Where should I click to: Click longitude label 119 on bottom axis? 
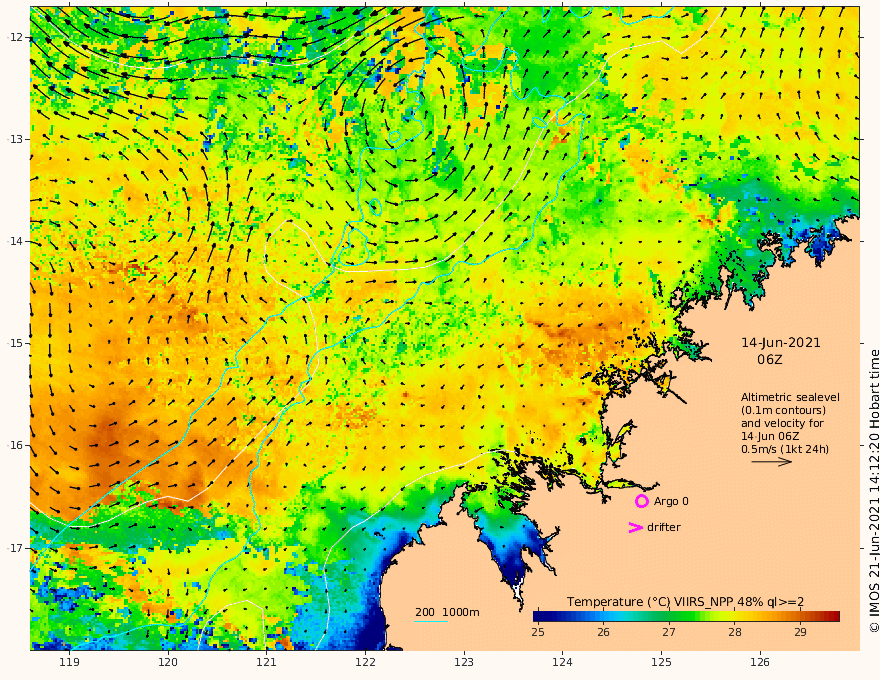[x=69, y=663]
